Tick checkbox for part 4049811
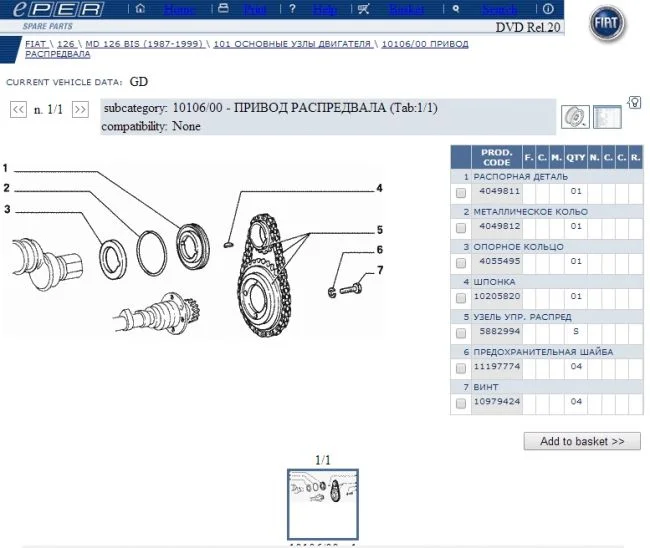Viewport: 650px width, 548px height. pos(461,192)
